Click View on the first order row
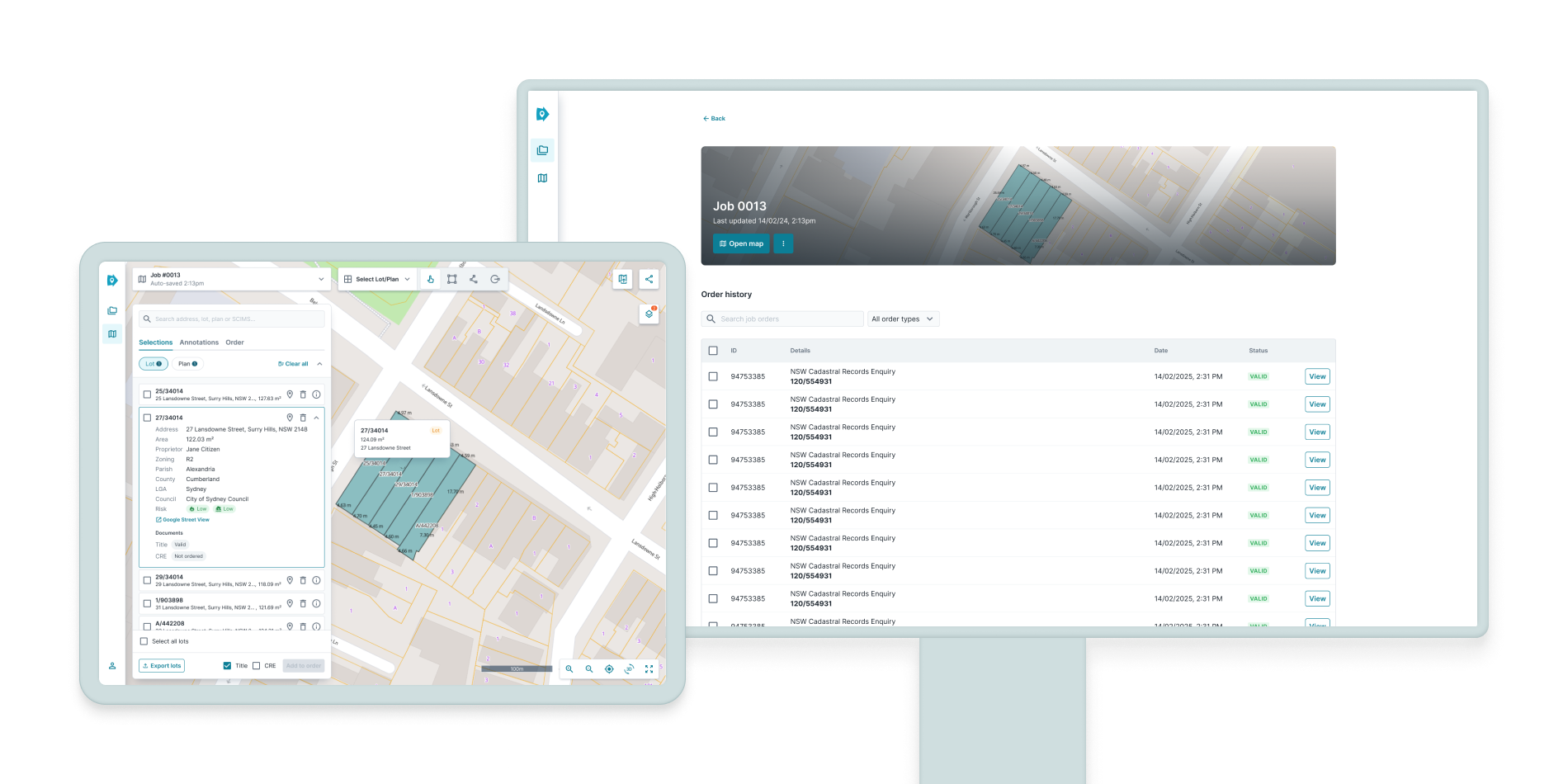The image size is (1568, 784). click(1317, 376)
